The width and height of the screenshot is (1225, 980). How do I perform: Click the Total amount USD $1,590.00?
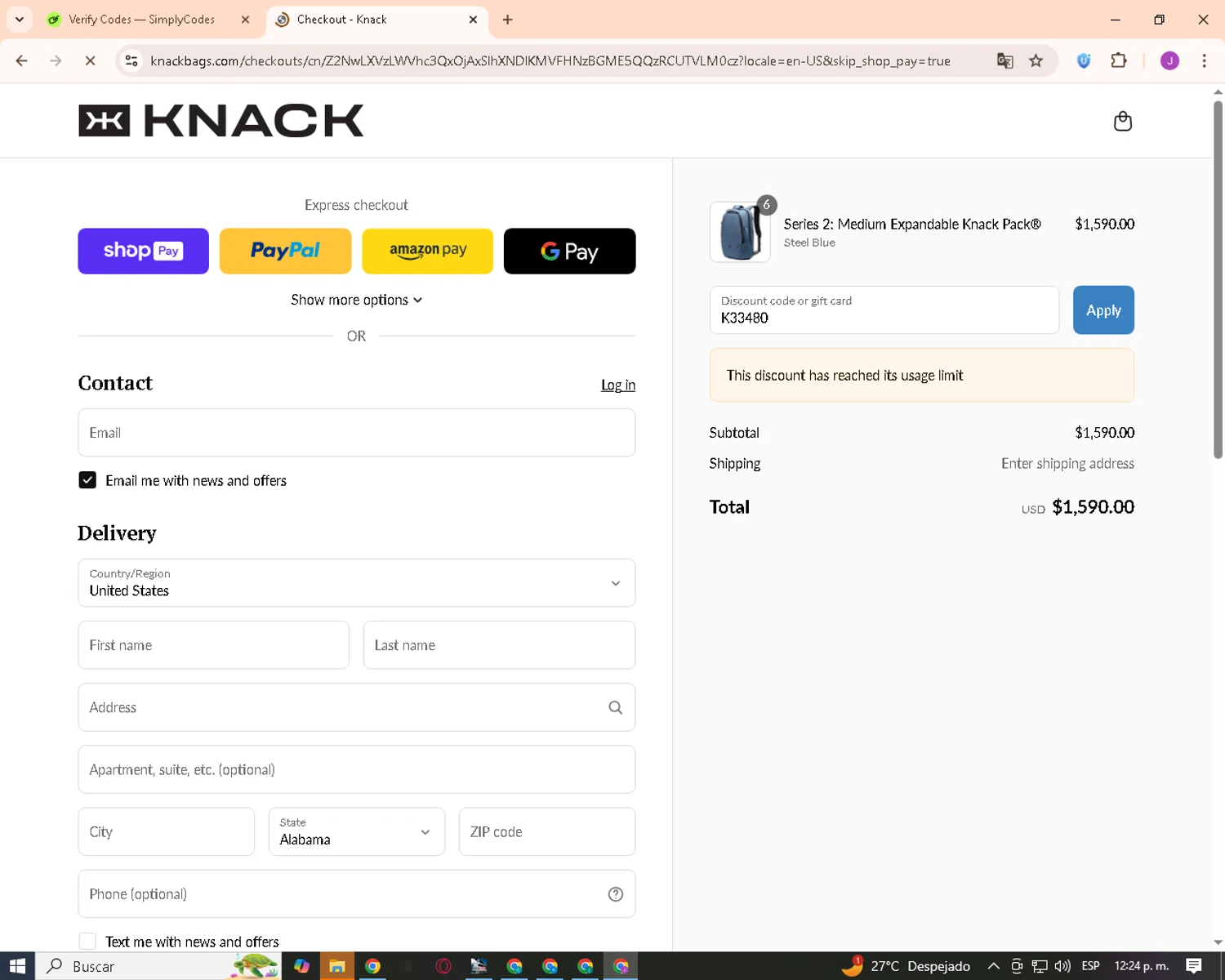pyautogui.click(x=1077, y=507)
